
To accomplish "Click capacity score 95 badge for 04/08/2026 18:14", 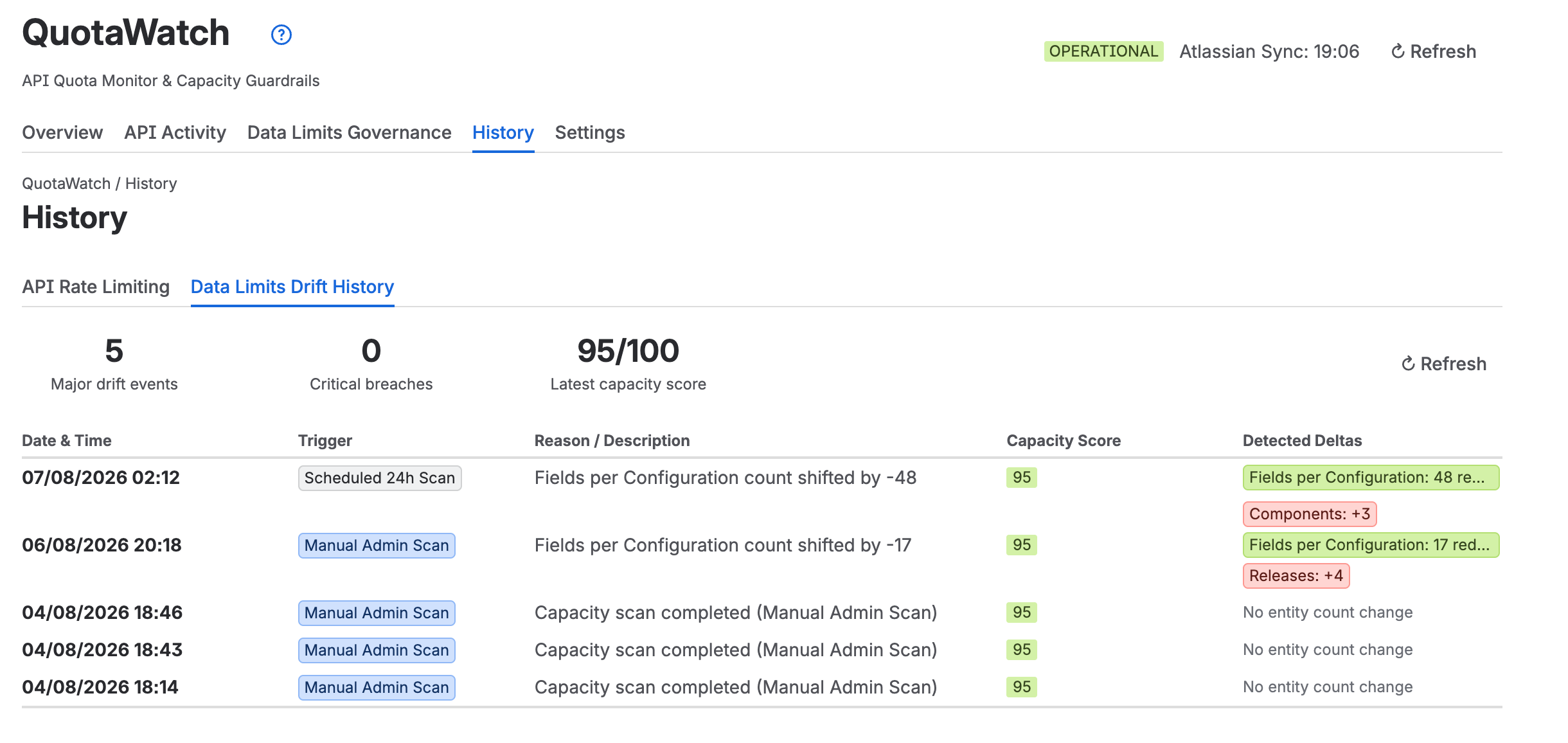I will coord(1022,687).
